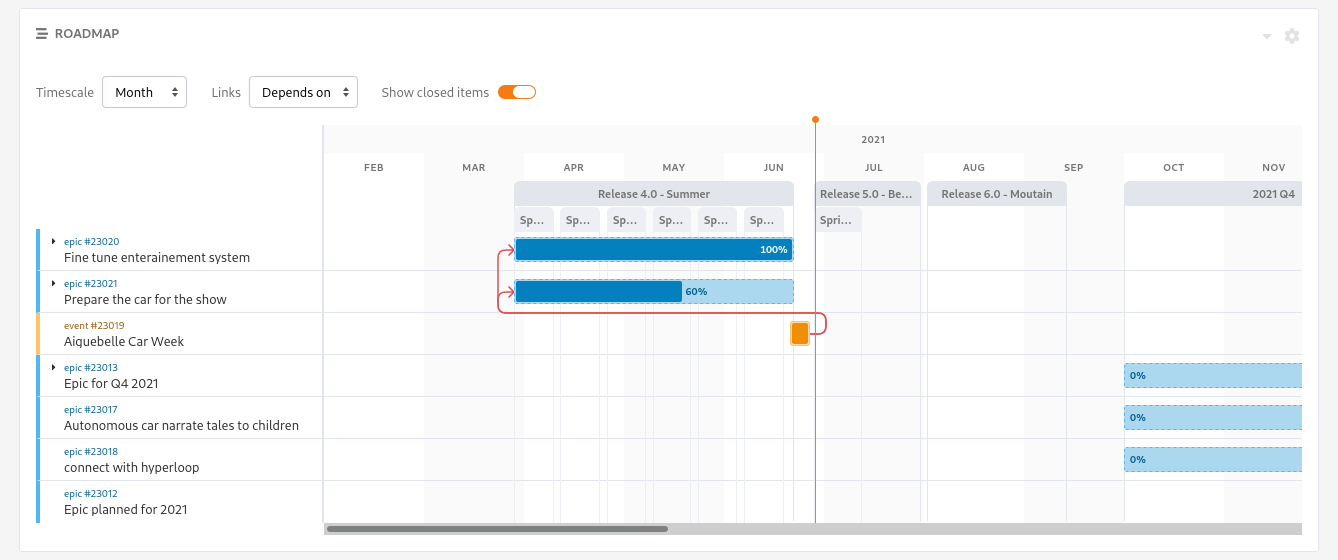Click the horizontal scrollbar thumb
Screen dimensions: 1338x560
tap(497, 529)
